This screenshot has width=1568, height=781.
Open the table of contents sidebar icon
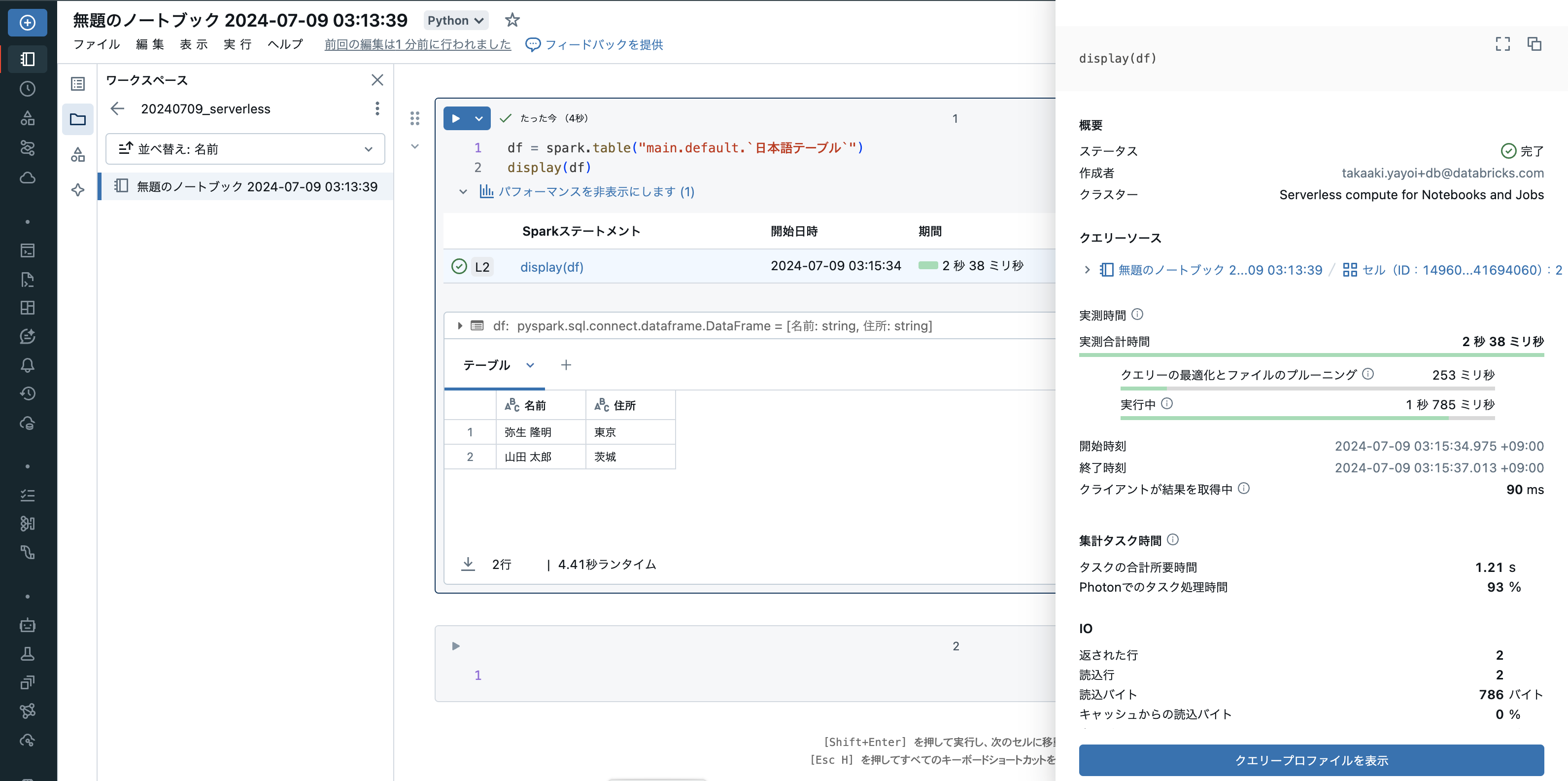pyautogui.click(x=78, y=84)
